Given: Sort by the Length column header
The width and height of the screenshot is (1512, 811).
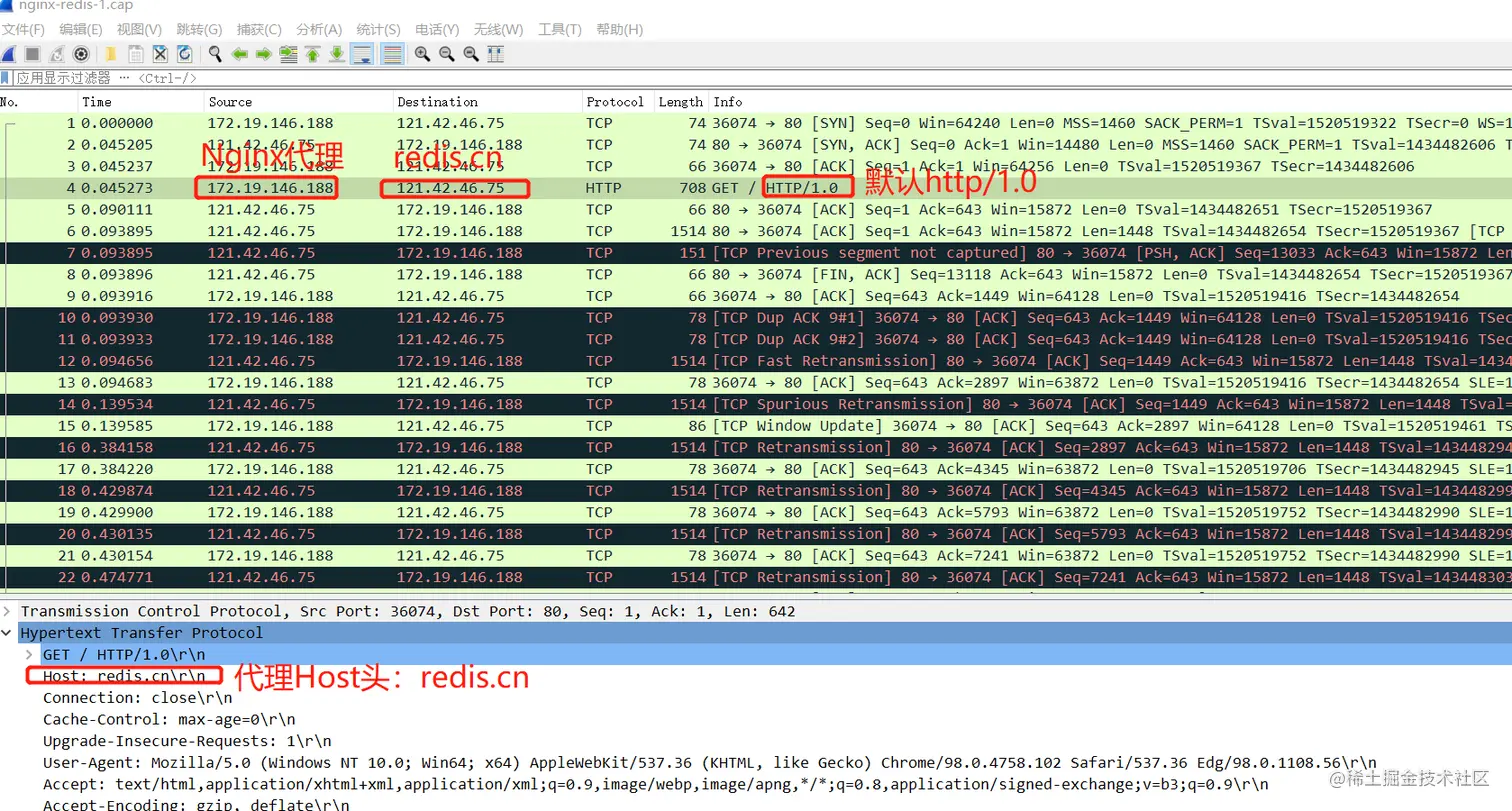Looking at the screenshot, I should pos(681,102).
